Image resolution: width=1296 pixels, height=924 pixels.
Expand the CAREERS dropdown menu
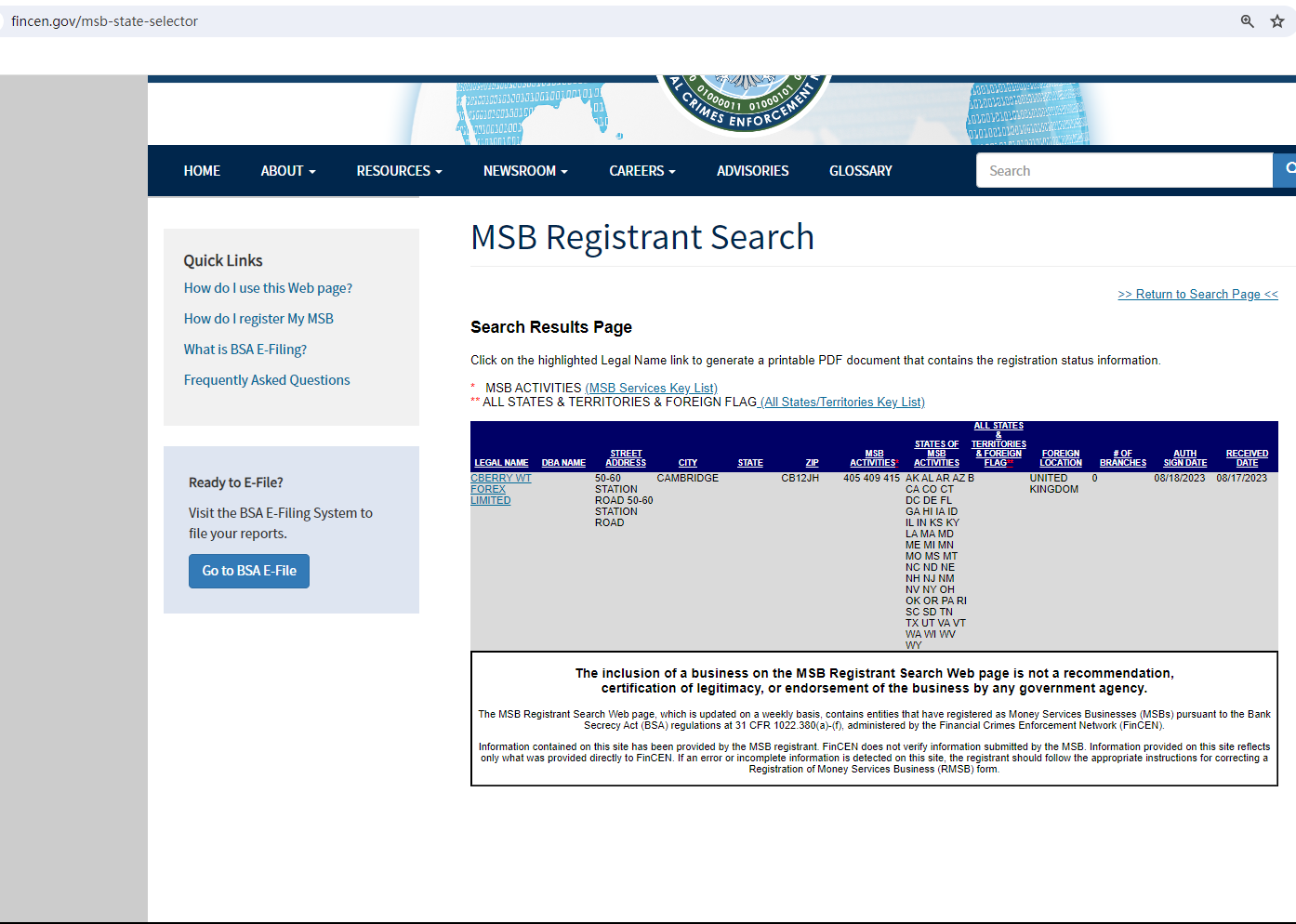[x=642, y=171]
